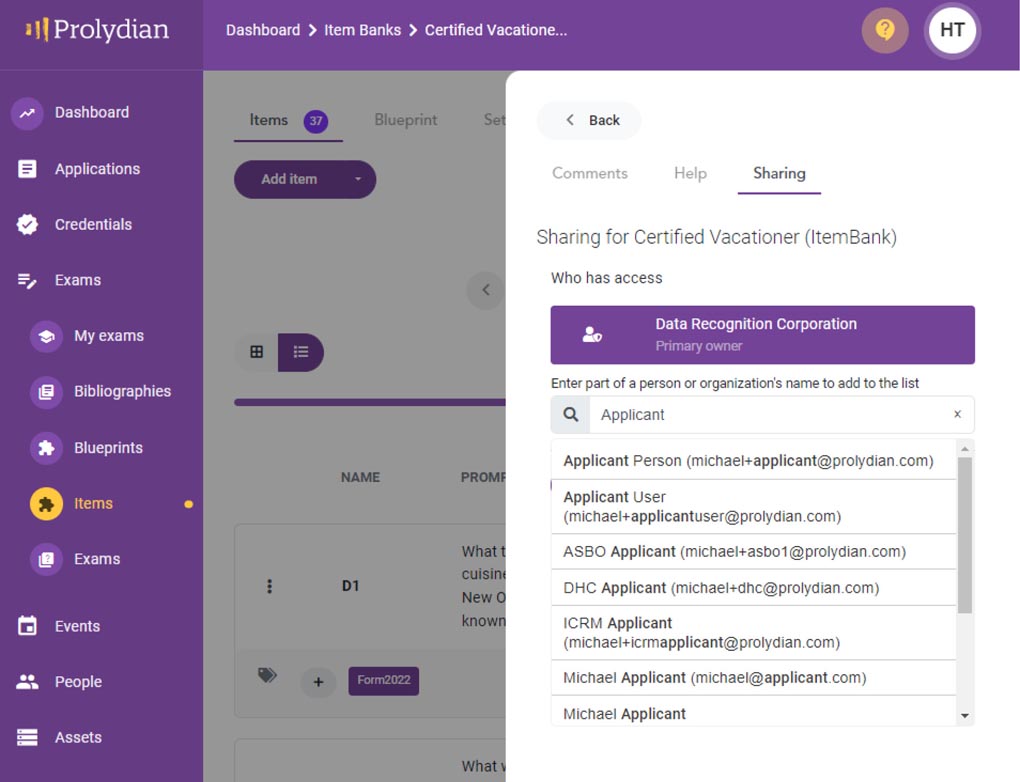Open Dashboard in the sidebar
Viewport: 1020px width, 782px height.
(92, 113)
